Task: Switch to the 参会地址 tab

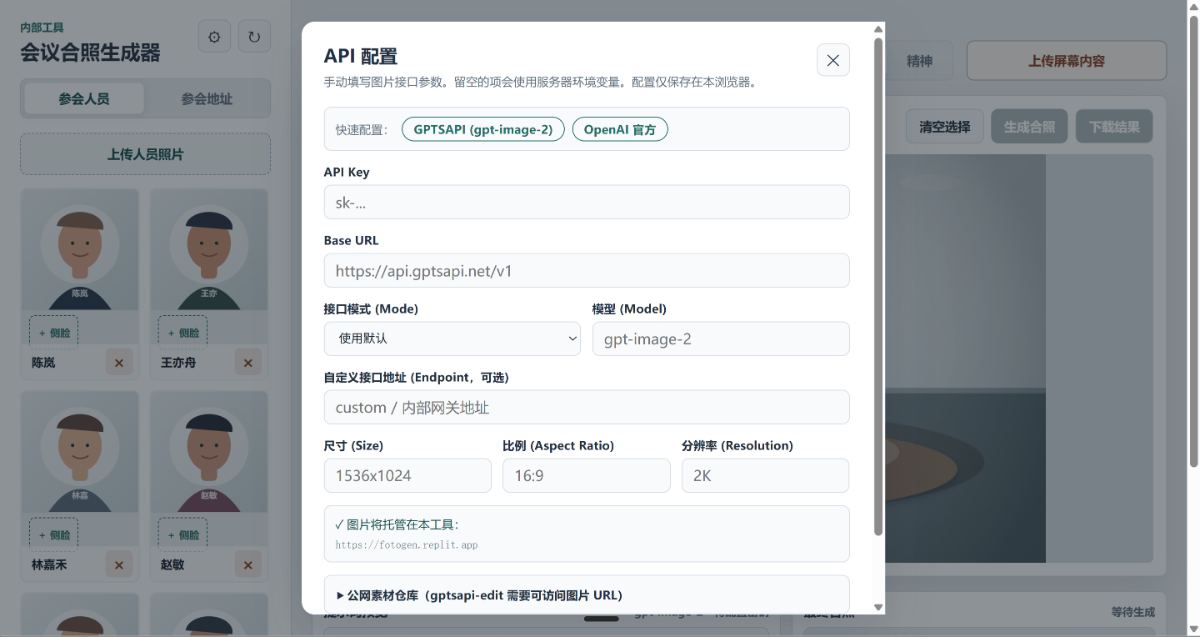Action: (207, 98)
